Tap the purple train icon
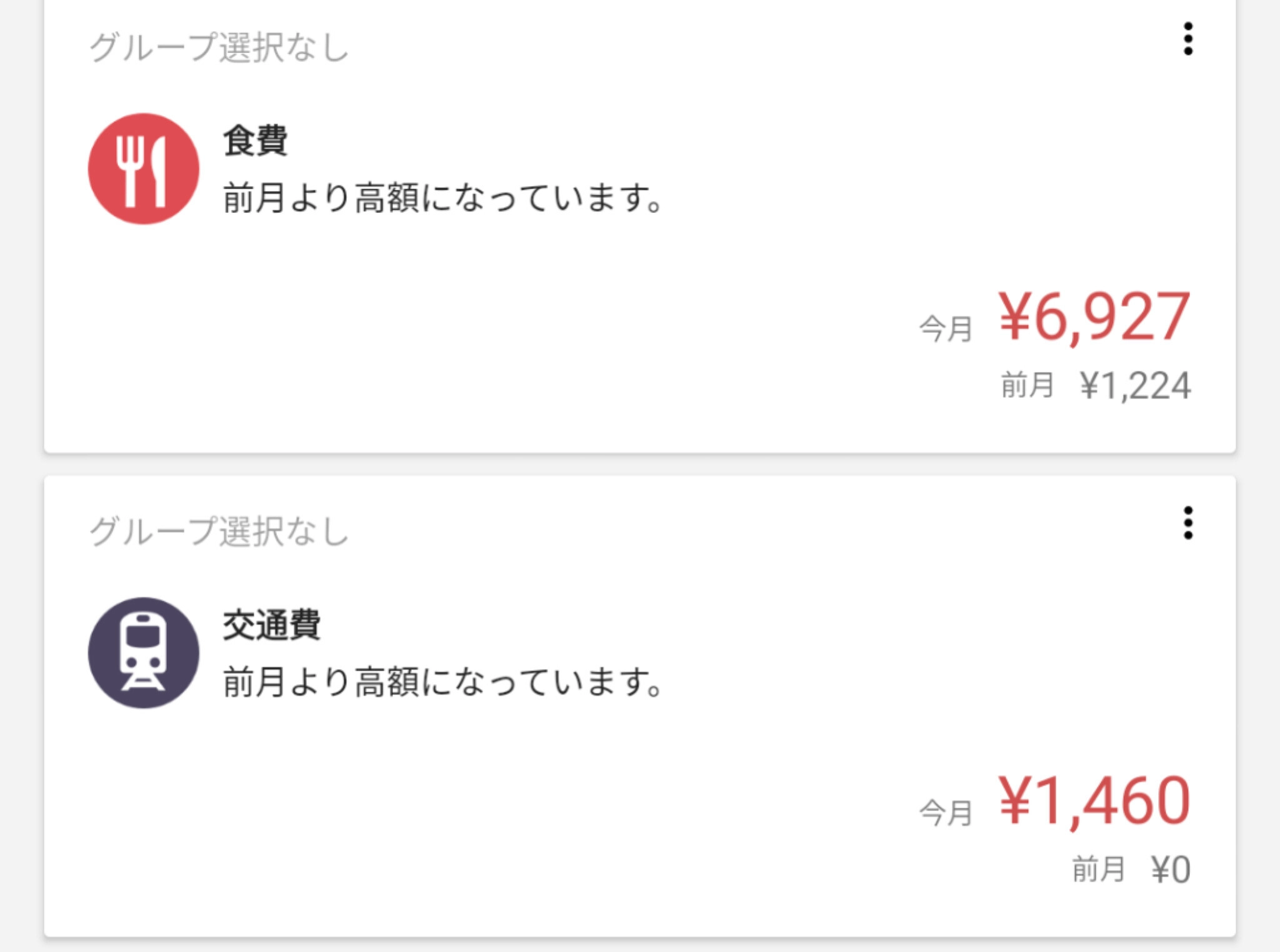This screenshot has width=1280, height=952. tap(144, 653)
